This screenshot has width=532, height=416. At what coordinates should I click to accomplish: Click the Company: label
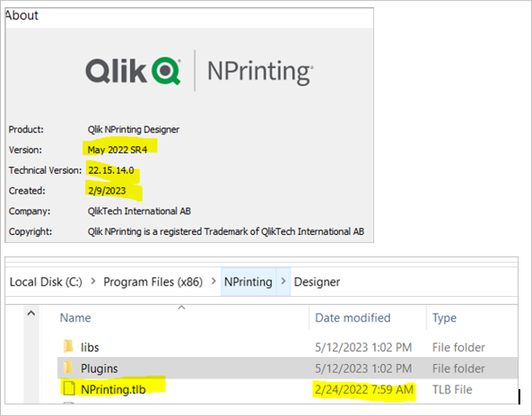click(30, 211)
